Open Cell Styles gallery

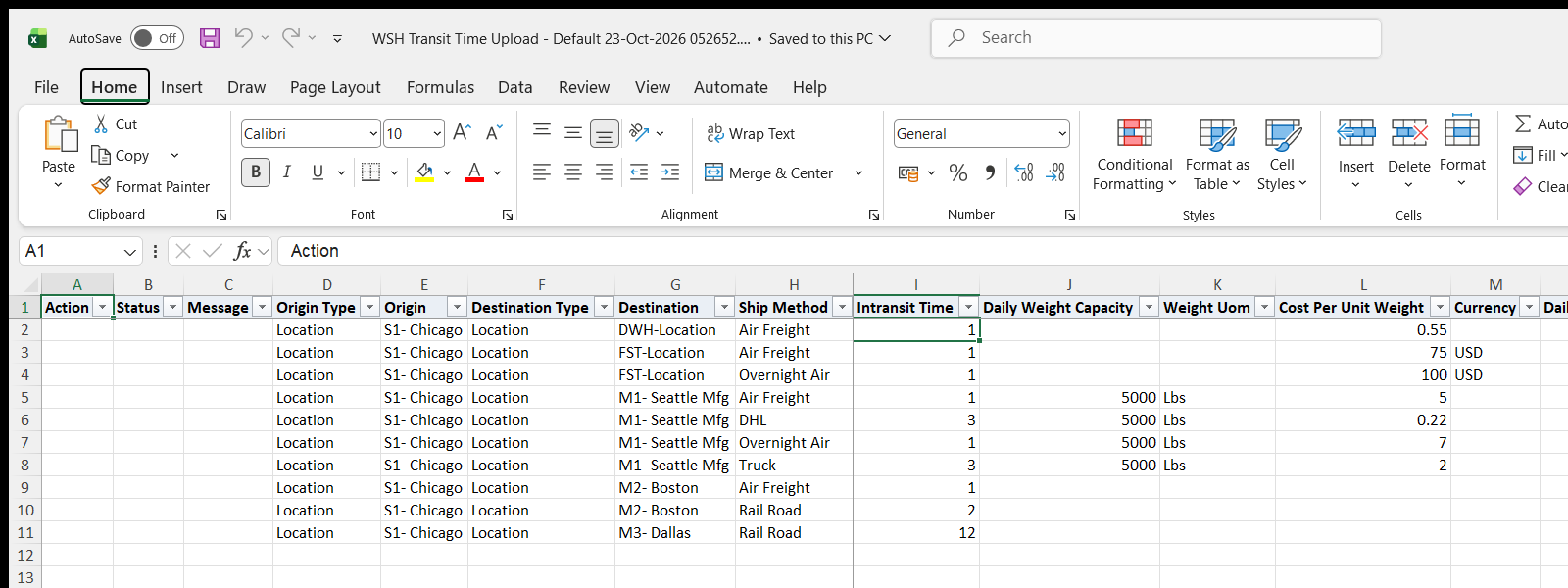[x=1282, y=155]
